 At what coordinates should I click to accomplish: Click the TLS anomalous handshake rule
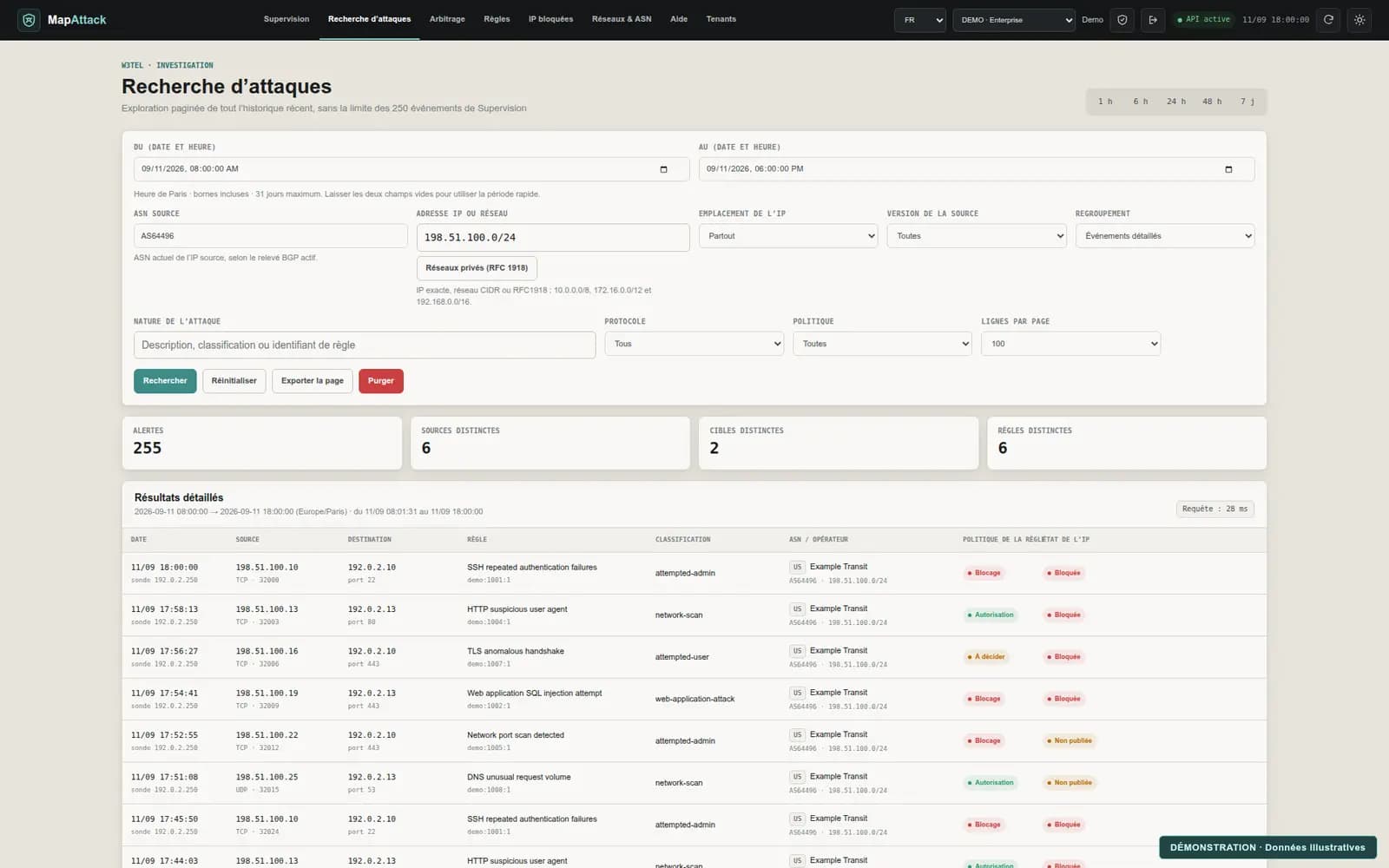click(x=516, y=651)
